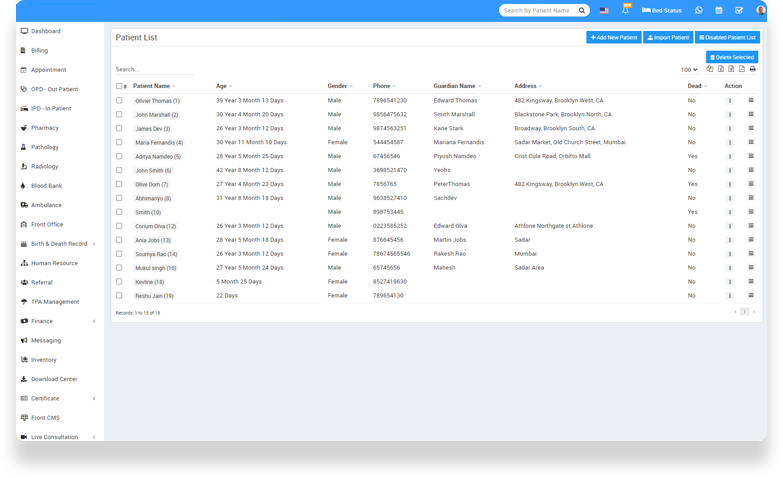Open the notifications bell icon
783x478 pixels.
tap(626, 10)
